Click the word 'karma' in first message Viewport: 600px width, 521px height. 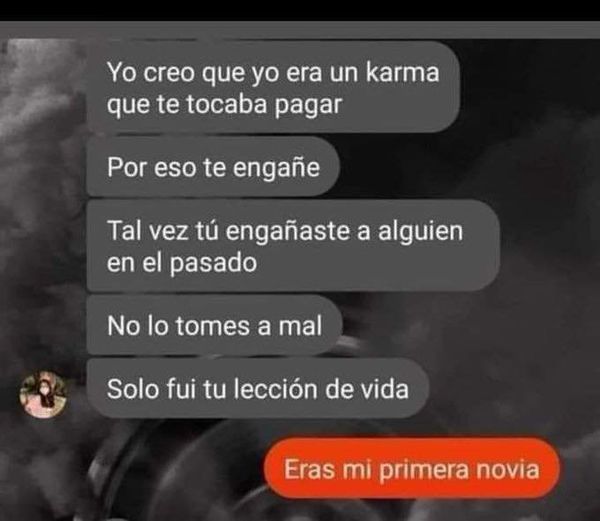pyautogui.click(x=402, y=72)
